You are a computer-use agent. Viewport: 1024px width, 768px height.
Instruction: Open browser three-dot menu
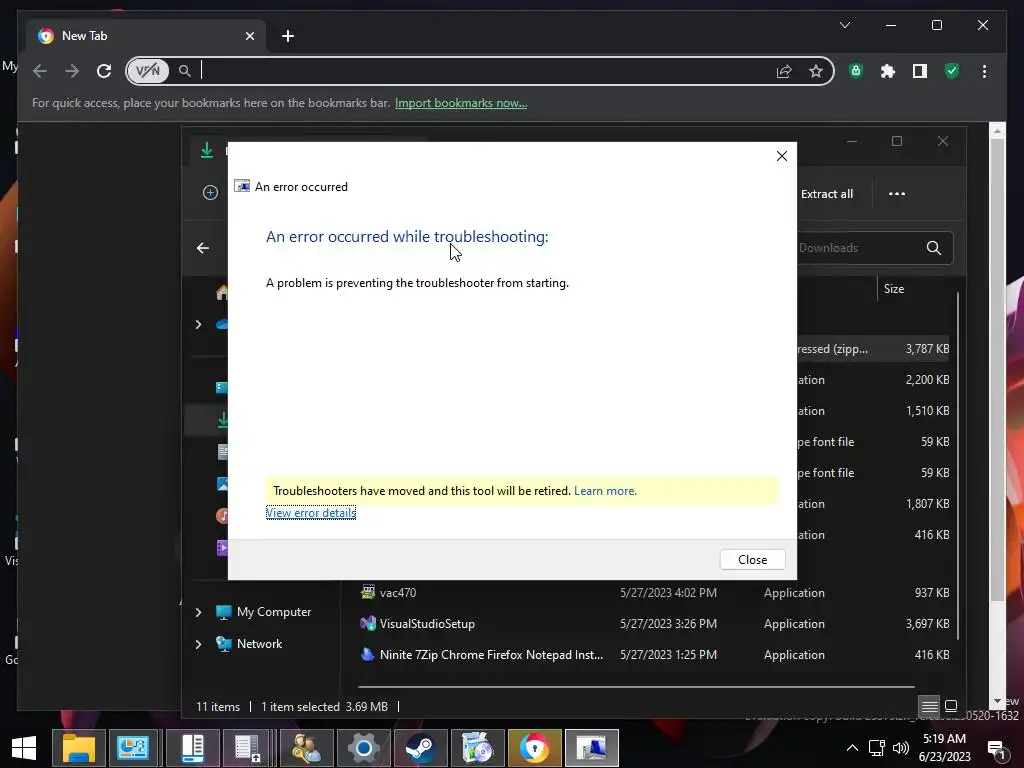[x=984, y=71]
